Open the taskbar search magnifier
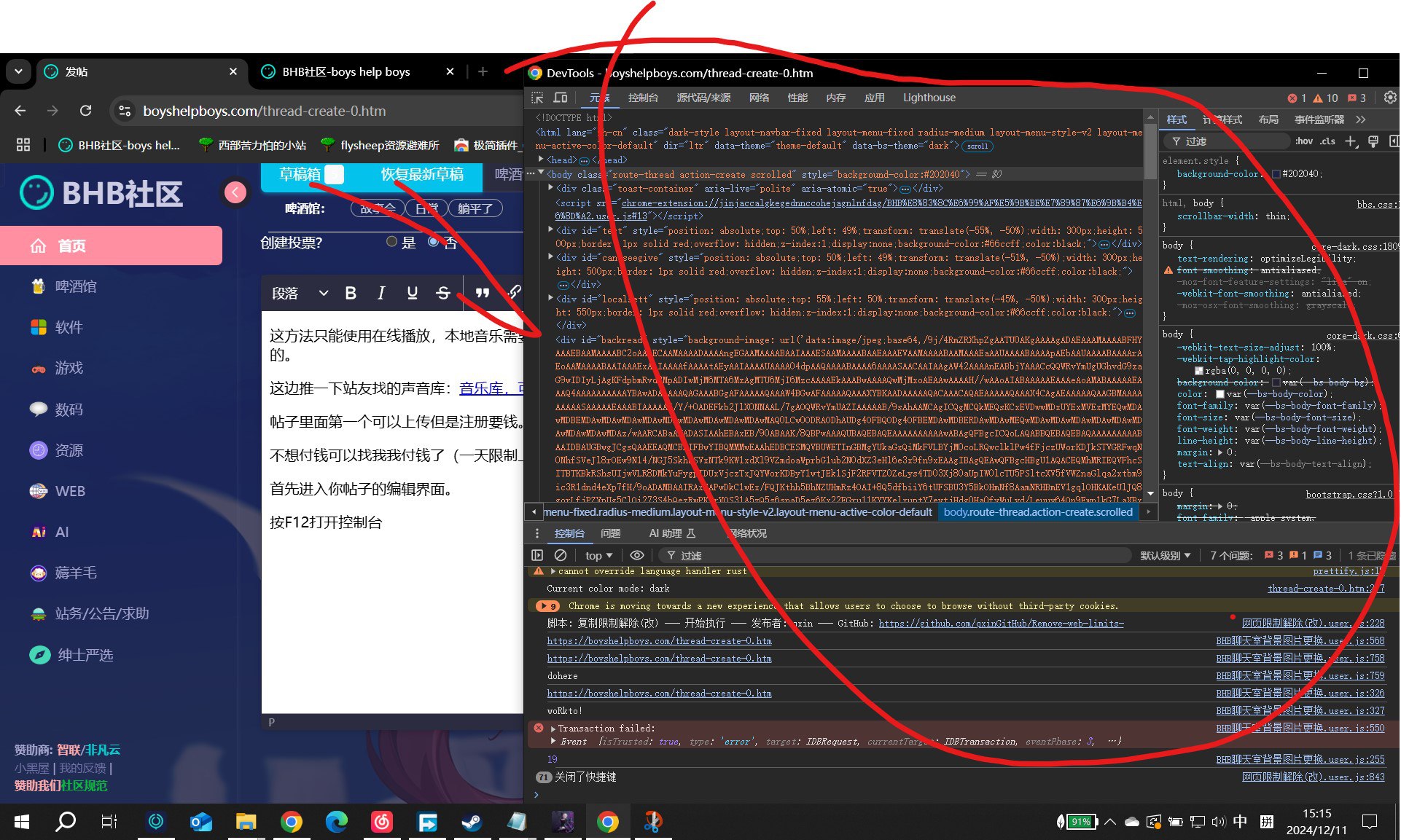The image size is (1401, 840). pos(66,823)
